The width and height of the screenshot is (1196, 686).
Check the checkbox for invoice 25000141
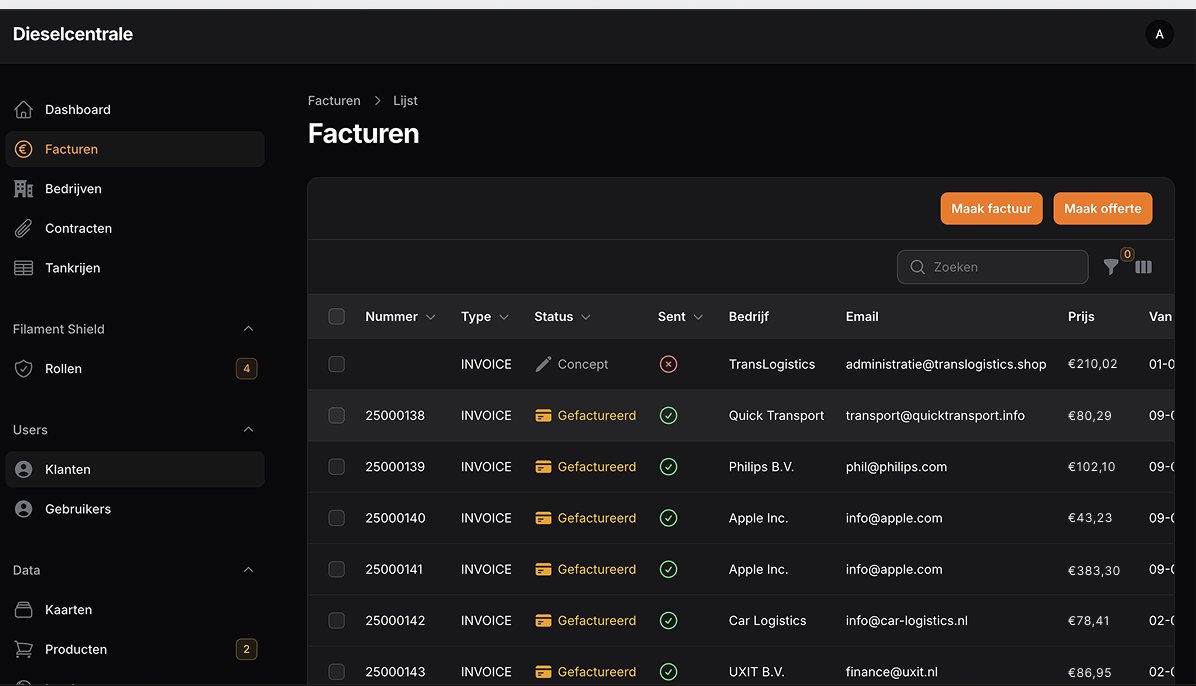click(x=336, y=569)
